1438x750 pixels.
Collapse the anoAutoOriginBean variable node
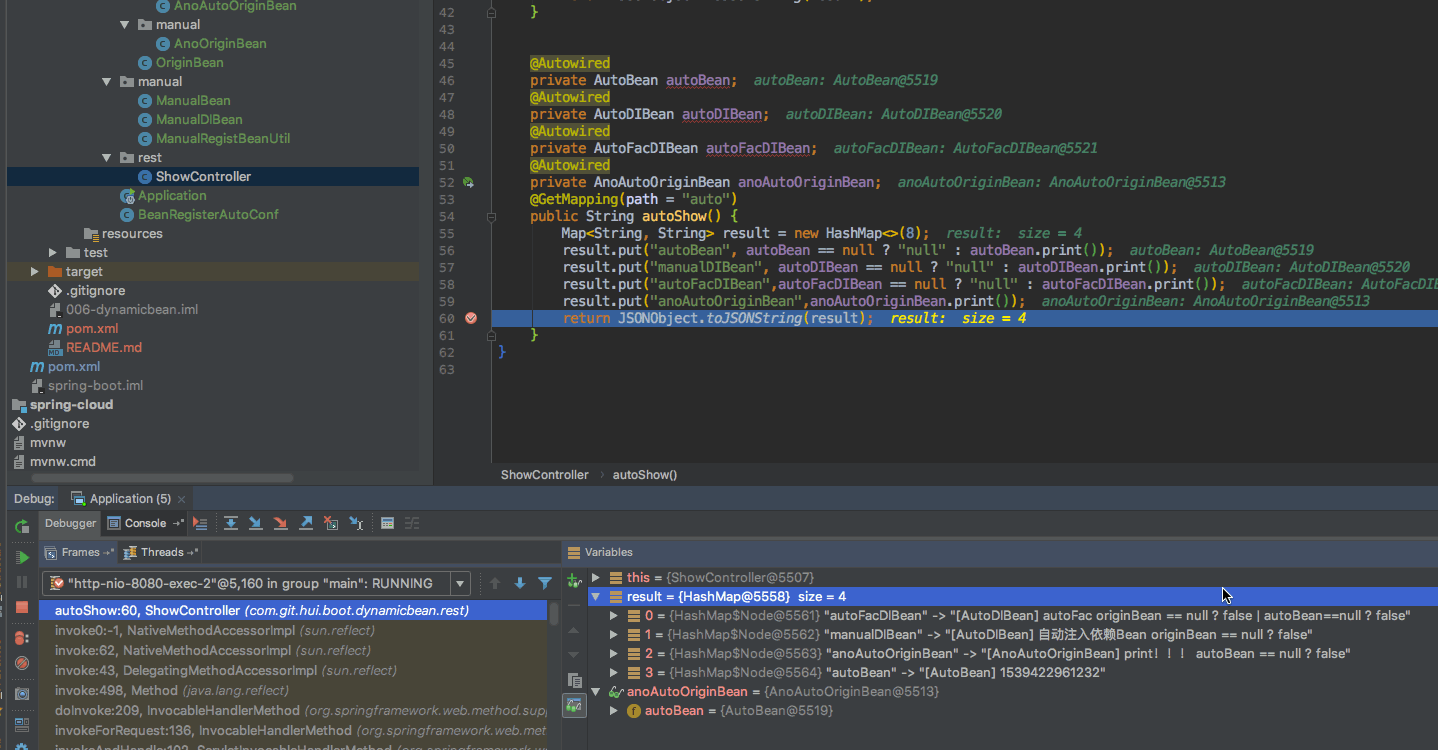[596, 691]
